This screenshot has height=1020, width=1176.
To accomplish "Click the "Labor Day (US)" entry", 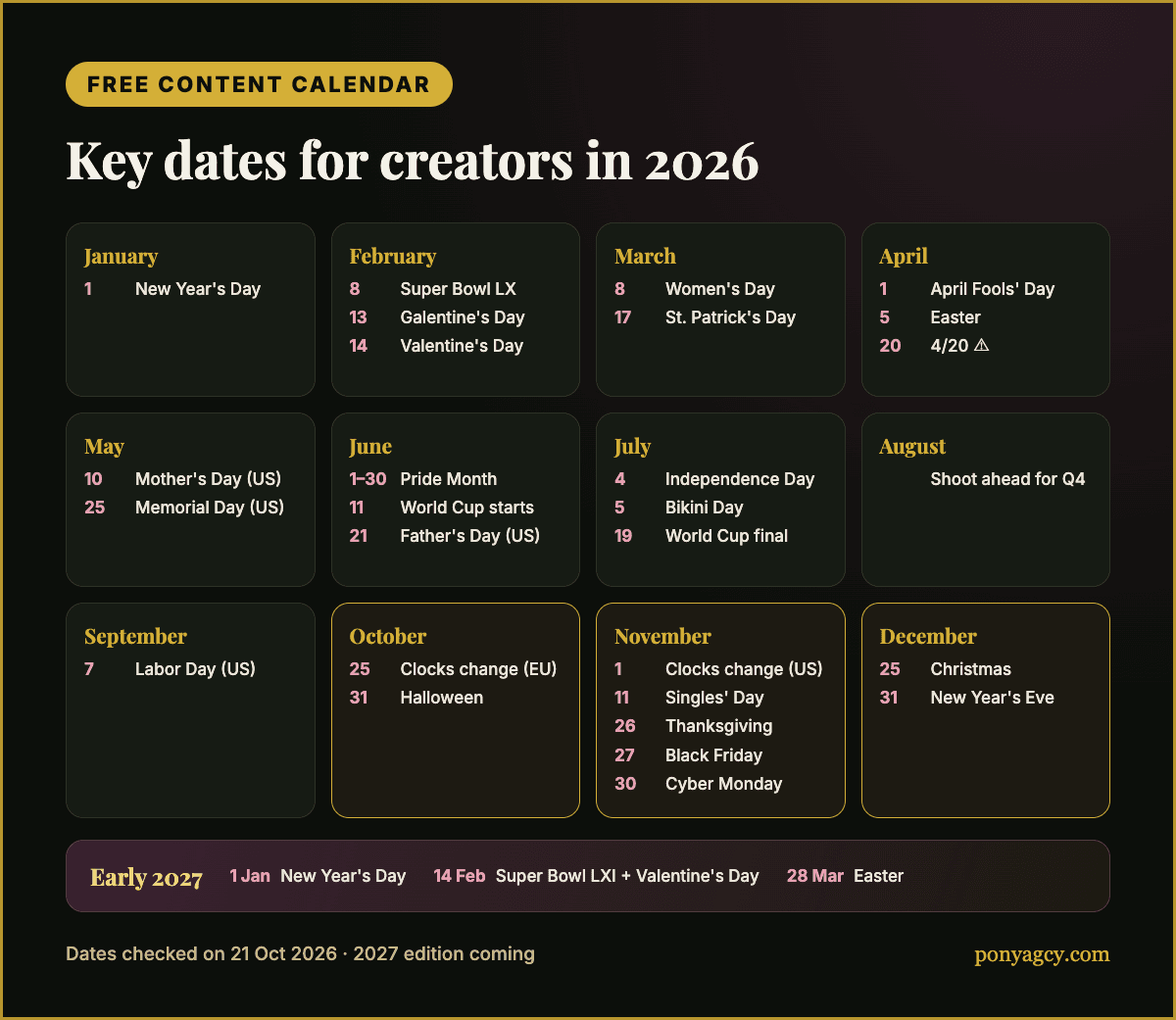I will pos(195,669).
